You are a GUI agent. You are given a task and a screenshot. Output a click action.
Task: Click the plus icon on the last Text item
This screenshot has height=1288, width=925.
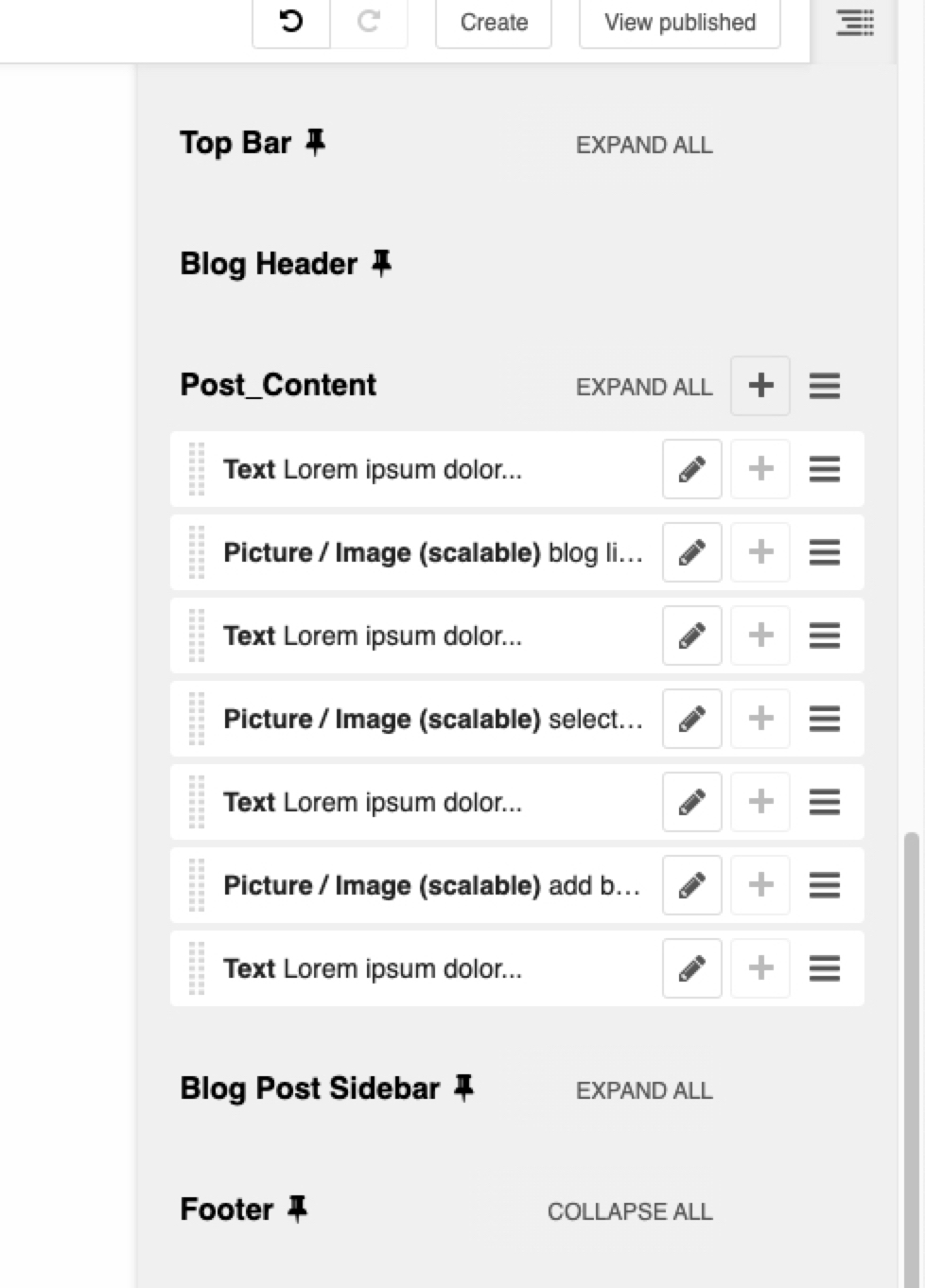click(759, 968)
